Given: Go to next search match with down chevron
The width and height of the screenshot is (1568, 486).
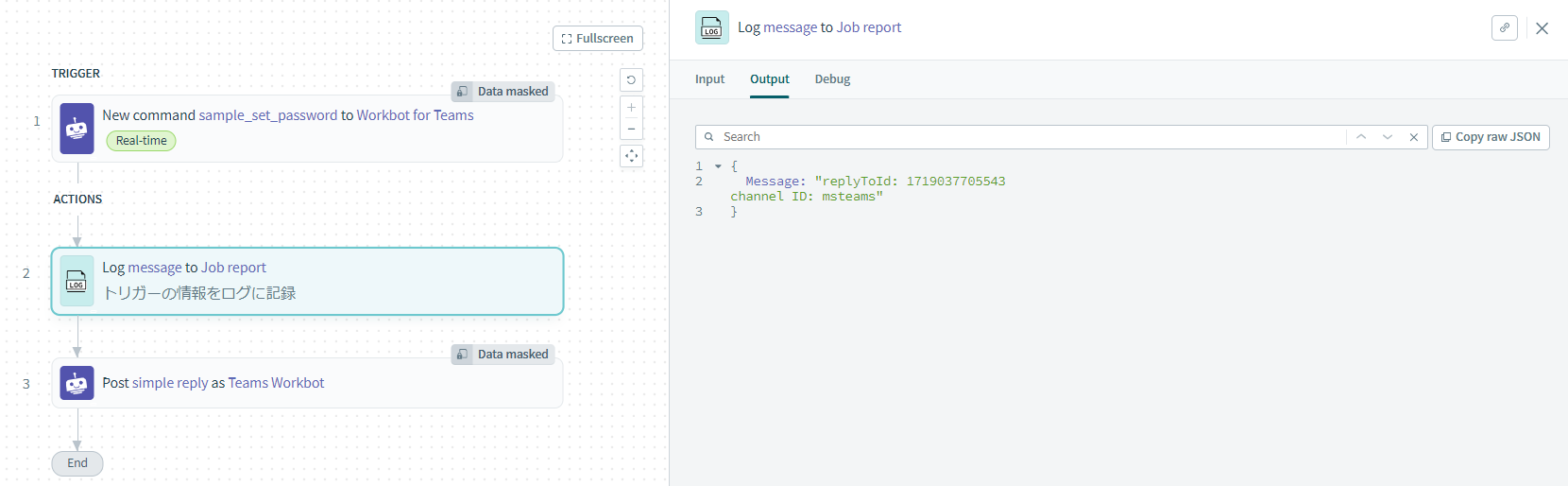Looking at the screenshot, I should coord(1388,137).
